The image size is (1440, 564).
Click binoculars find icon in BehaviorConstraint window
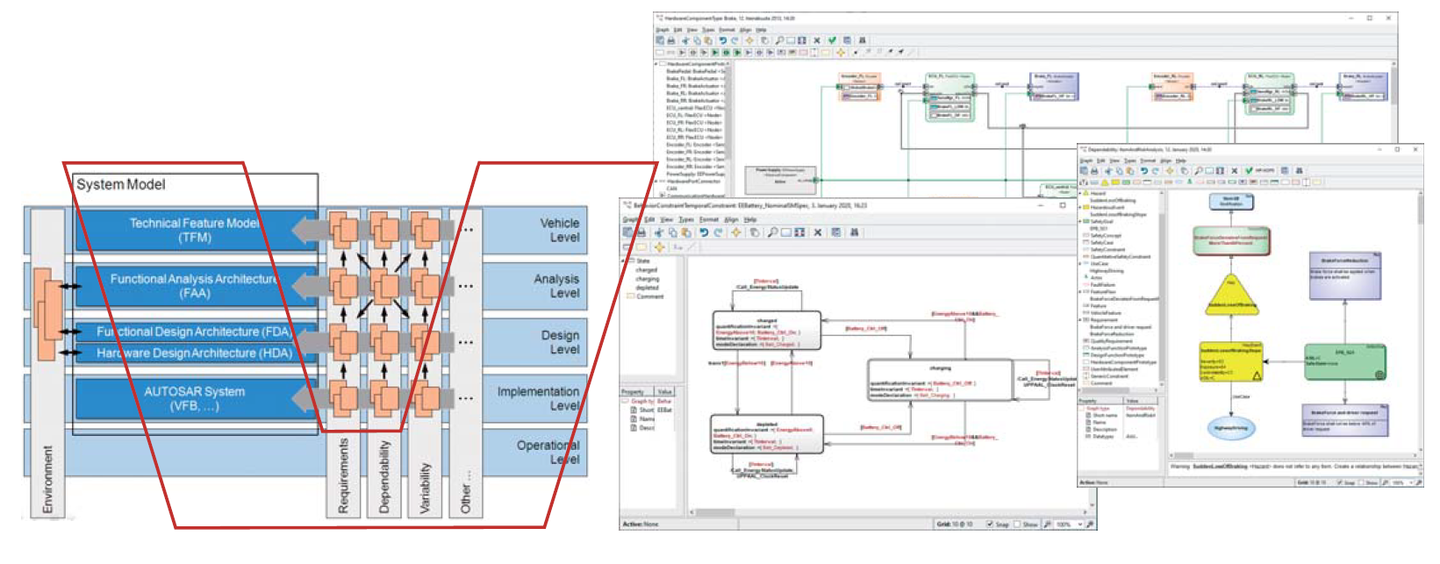[x=854, y=232]
